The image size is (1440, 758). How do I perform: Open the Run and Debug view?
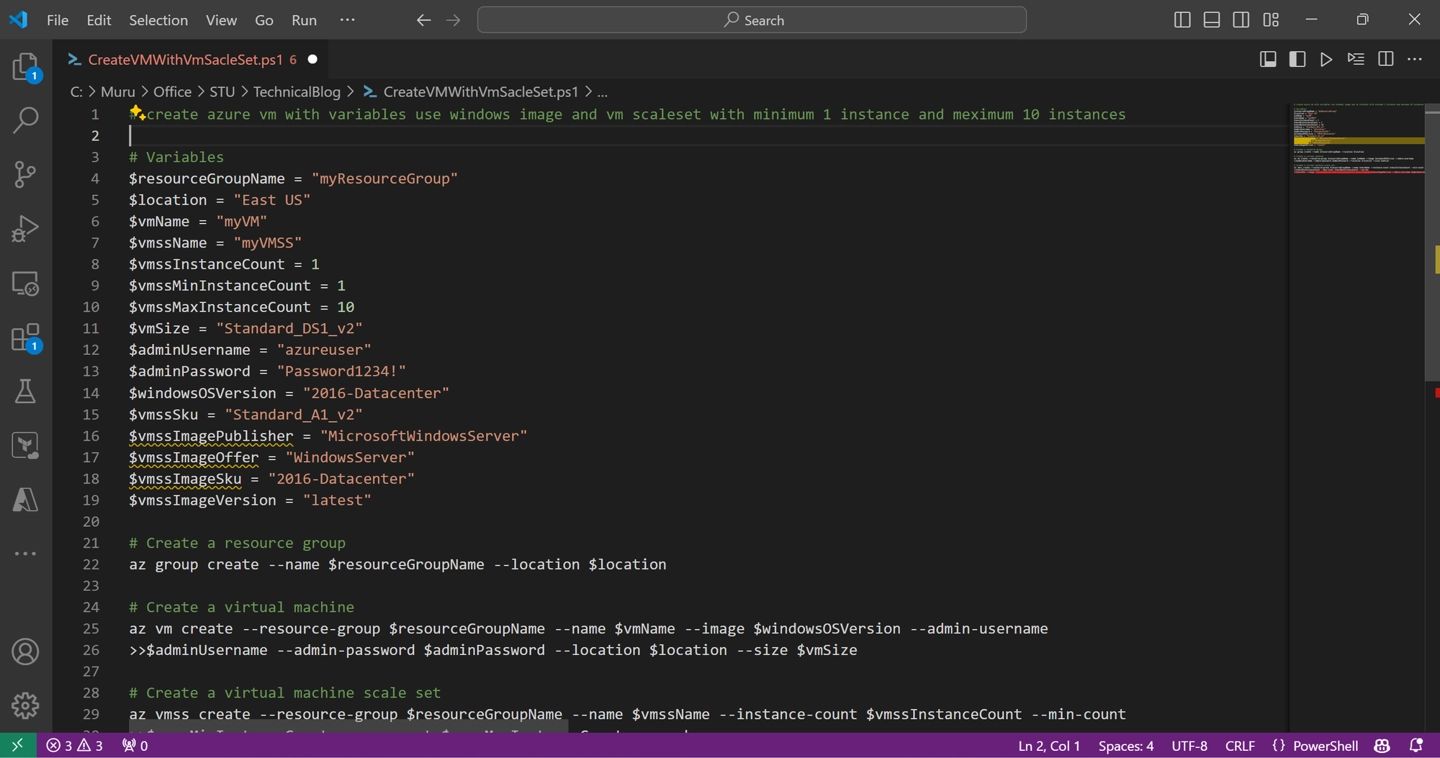[25, 229]
